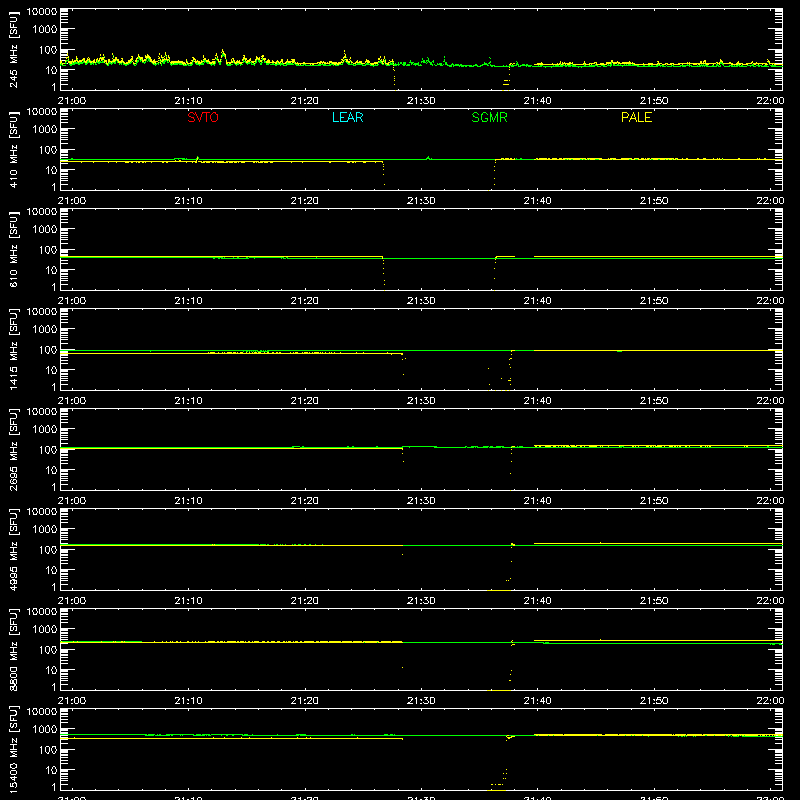The width and height of the screenshot is (800, 800).
Task: Select the 245 MHz [SFU] axis label
Action: 13,49
